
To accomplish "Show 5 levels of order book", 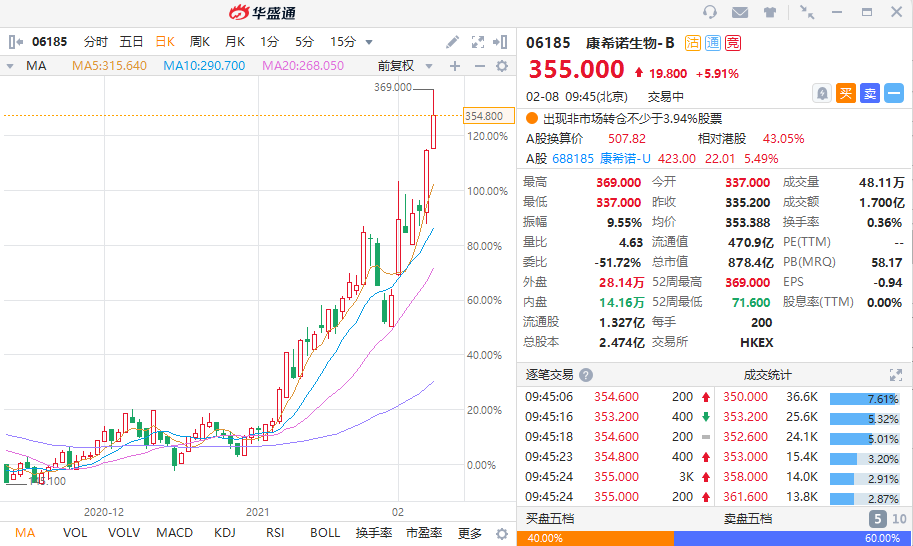I will tap(877, 519).
